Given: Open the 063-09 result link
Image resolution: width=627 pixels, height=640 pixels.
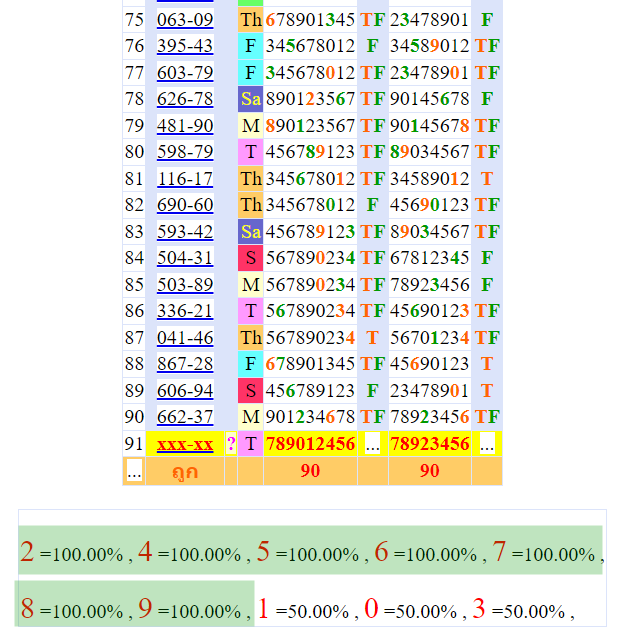Looking at the screenshot, I should click(x=185, y=20).
